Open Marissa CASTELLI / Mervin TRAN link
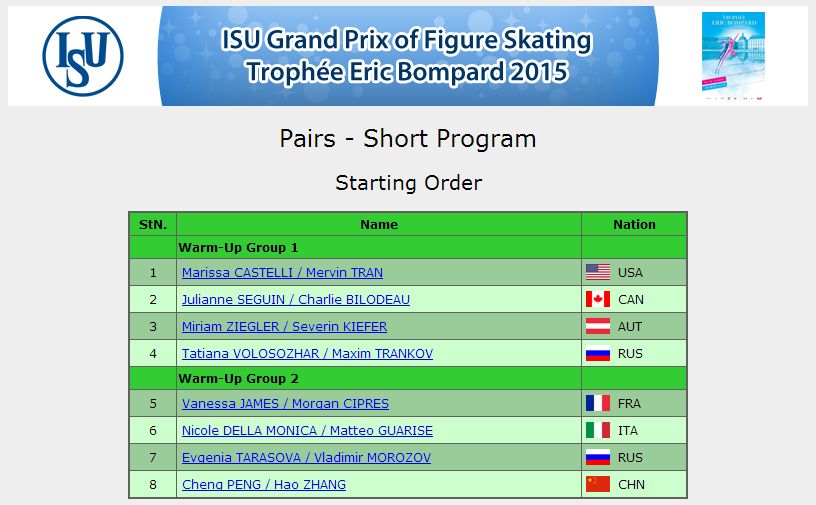The image size is (816, 505). point(282,272)
